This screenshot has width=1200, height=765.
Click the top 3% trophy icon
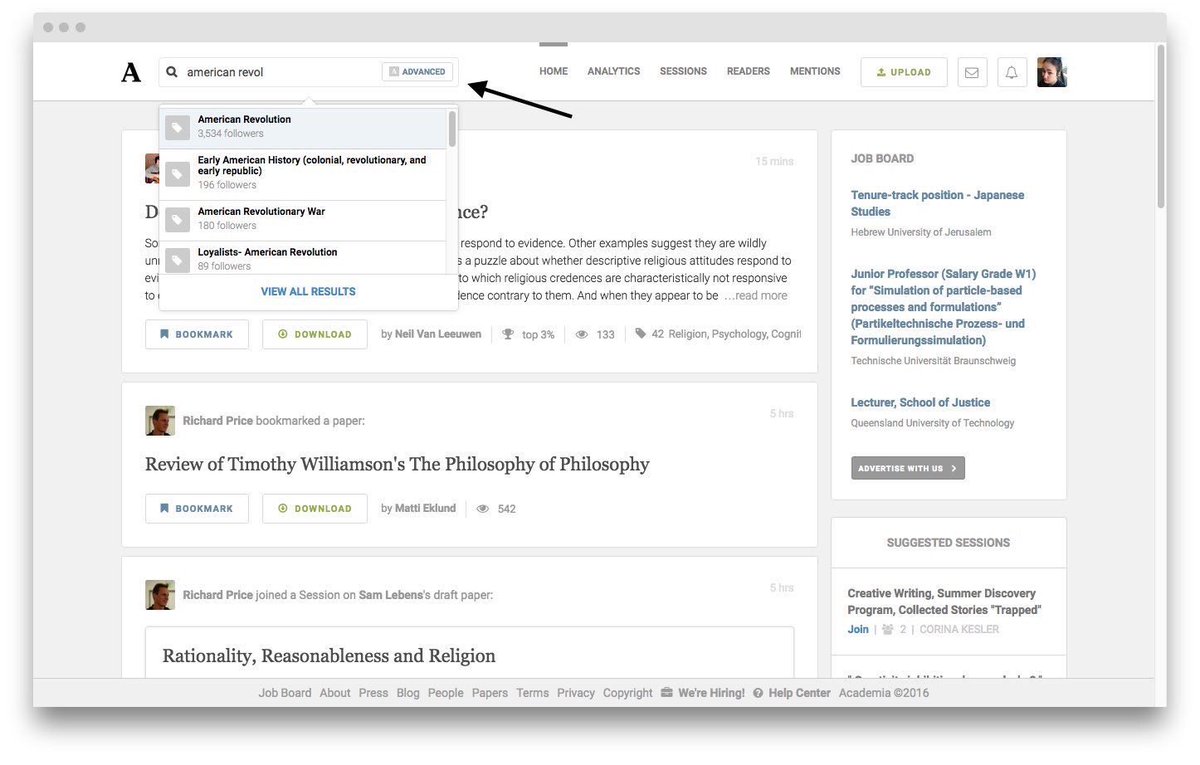[508, 334]
